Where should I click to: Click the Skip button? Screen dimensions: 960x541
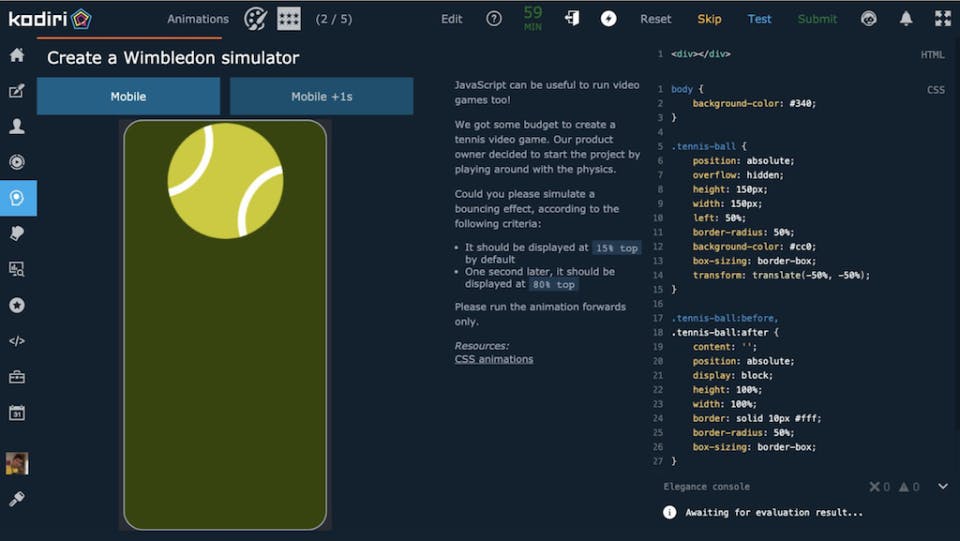pos(709,19)
